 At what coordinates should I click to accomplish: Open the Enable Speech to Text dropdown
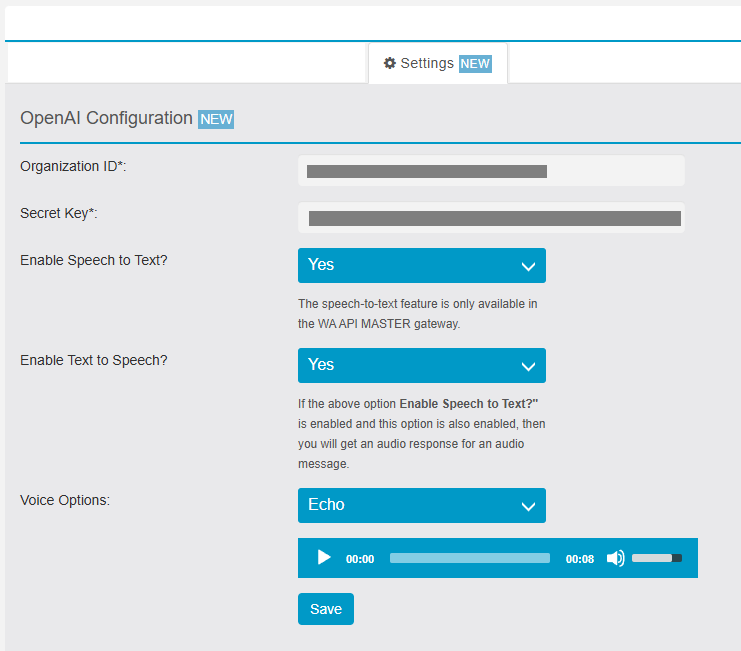pyautogui.click(x=421, y=265)
